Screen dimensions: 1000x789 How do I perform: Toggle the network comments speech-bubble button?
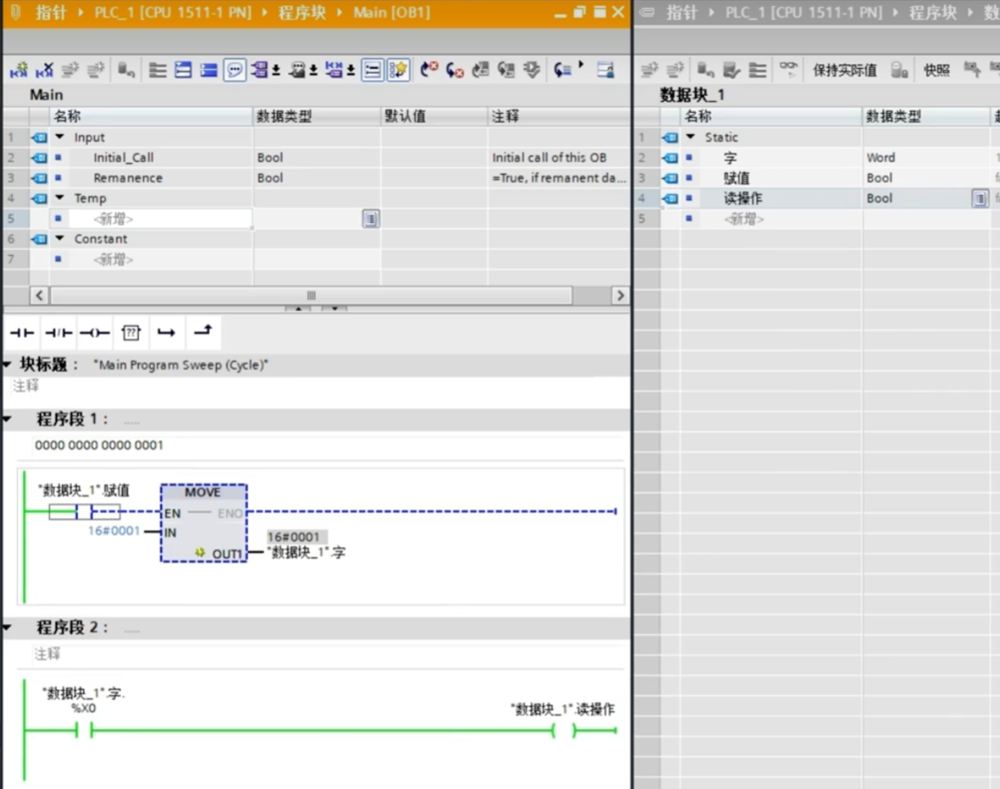click(x=234, y=70)
